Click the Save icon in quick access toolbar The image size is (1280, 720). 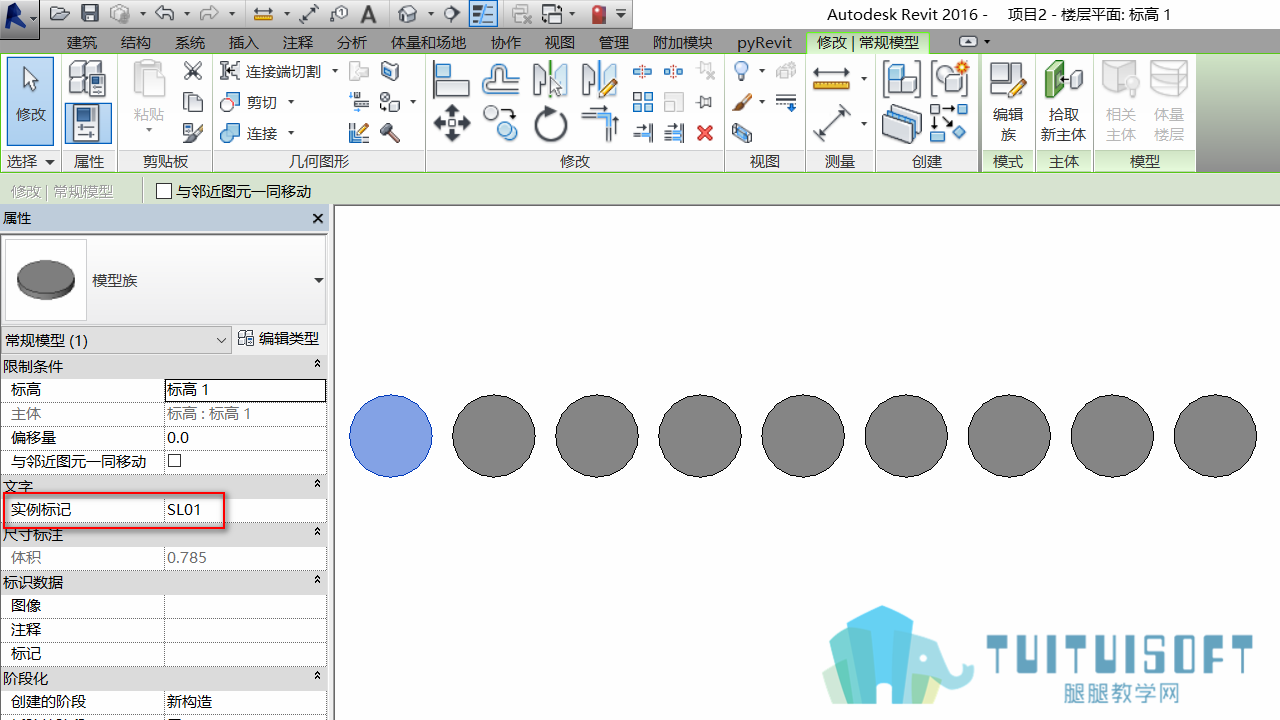[x=90, y=14]
